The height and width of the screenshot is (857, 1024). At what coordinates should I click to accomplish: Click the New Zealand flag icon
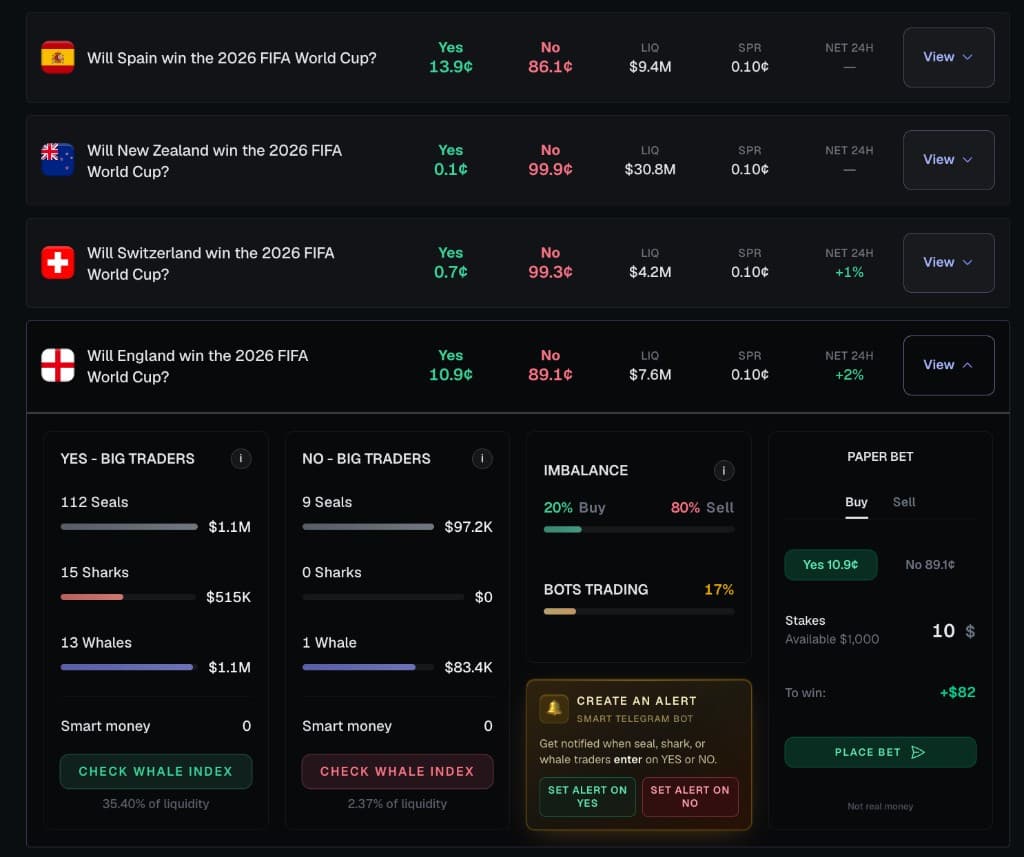click(x=57, y=159)
